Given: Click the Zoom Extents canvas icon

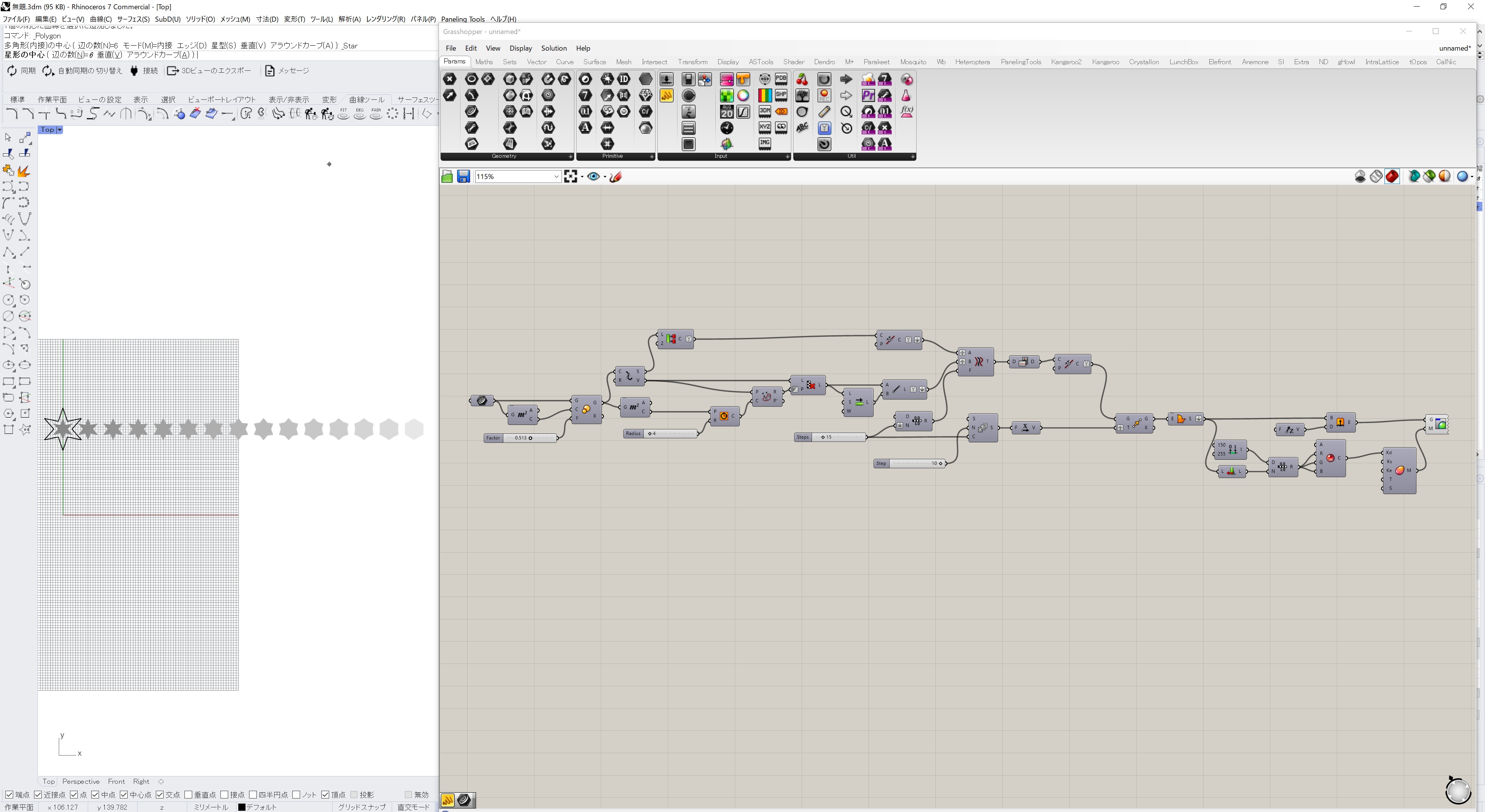Looking at the screenshot, I should coord(571,176).
